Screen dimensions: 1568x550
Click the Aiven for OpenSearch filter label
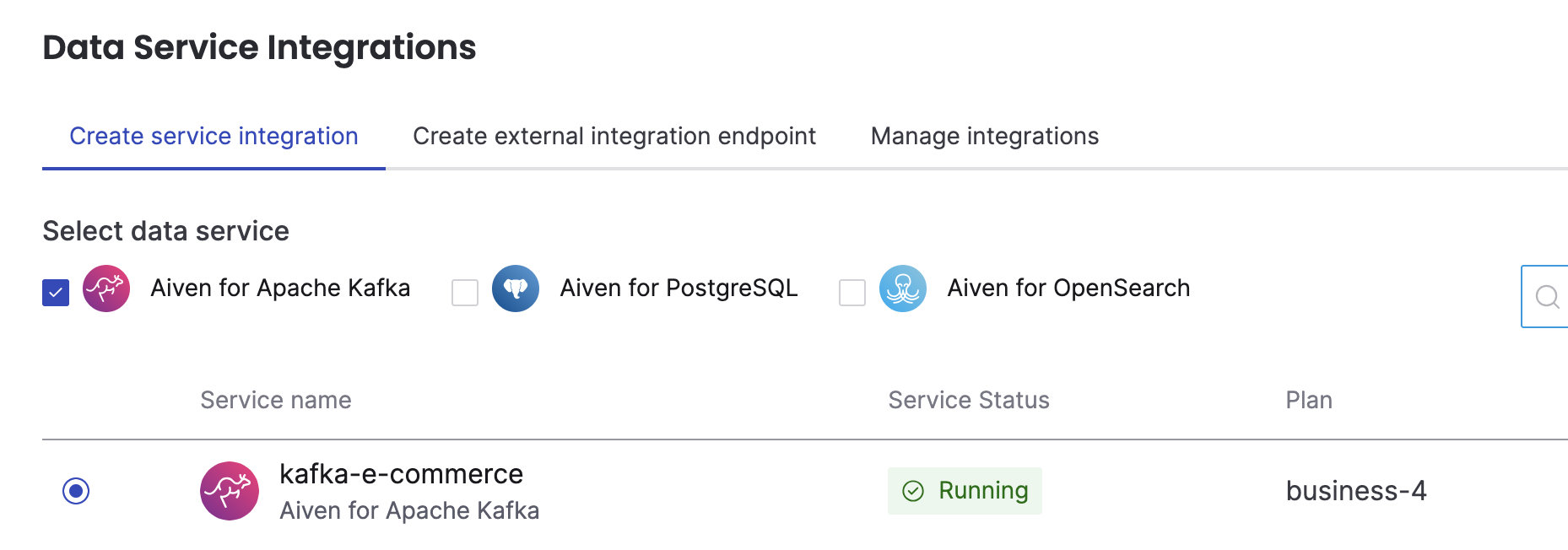[1068, 288]
